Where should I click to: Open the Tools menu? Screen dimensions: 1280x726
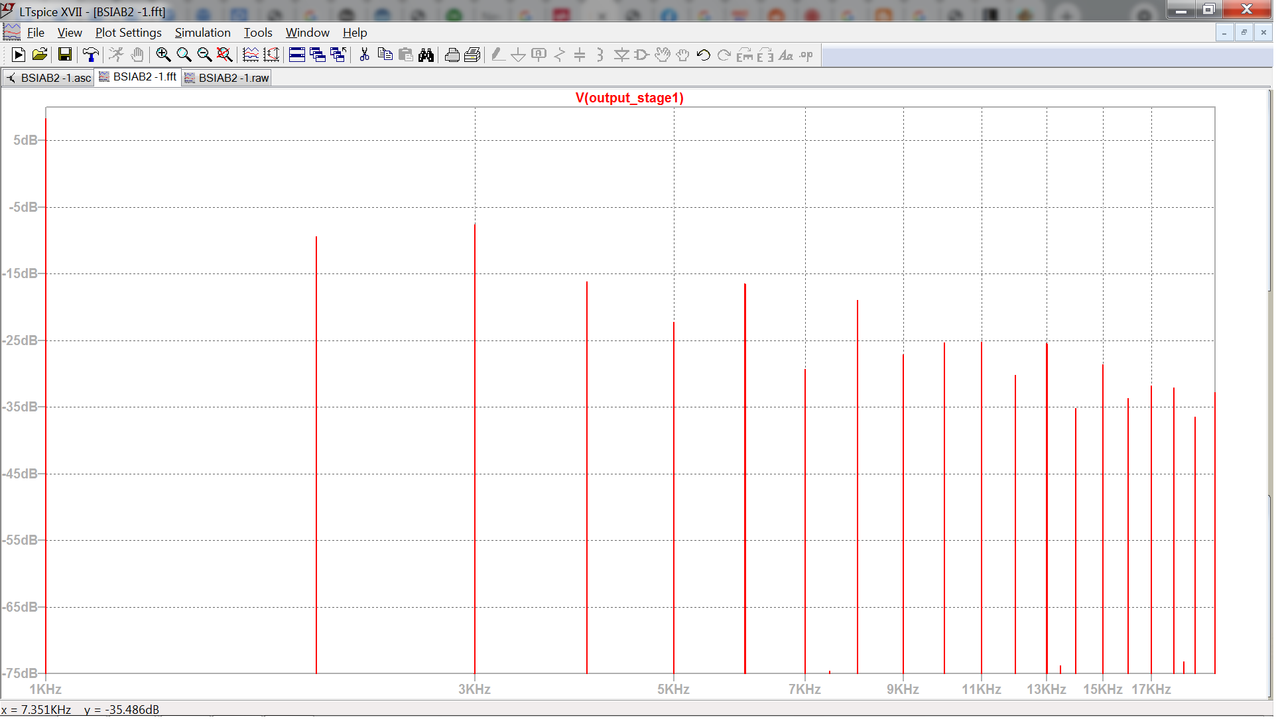pos(258,33)
